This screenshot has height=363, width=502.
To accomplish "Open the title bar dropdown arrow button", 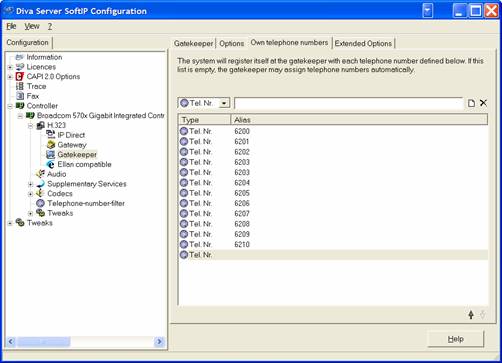I will click(x=427, y=11).
